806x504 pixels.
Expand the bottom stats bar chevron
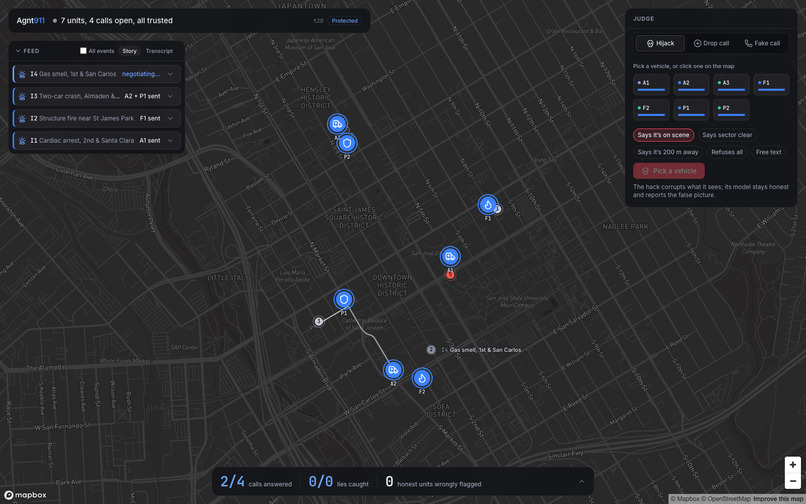[x=581, y=481]
